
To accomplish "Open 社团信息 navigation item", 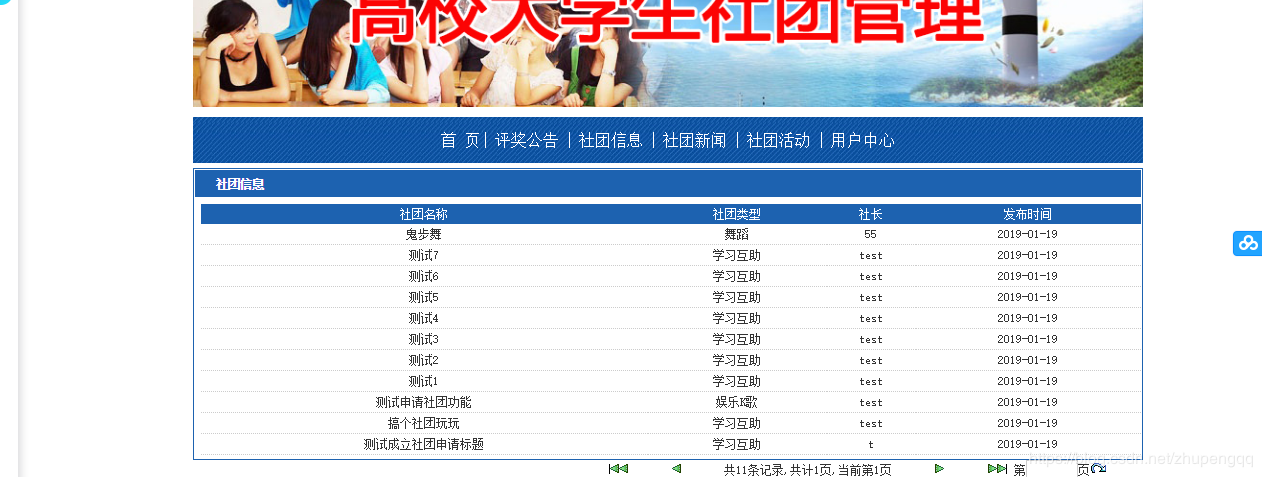I will pyautogui.click(x=611, y=141).
